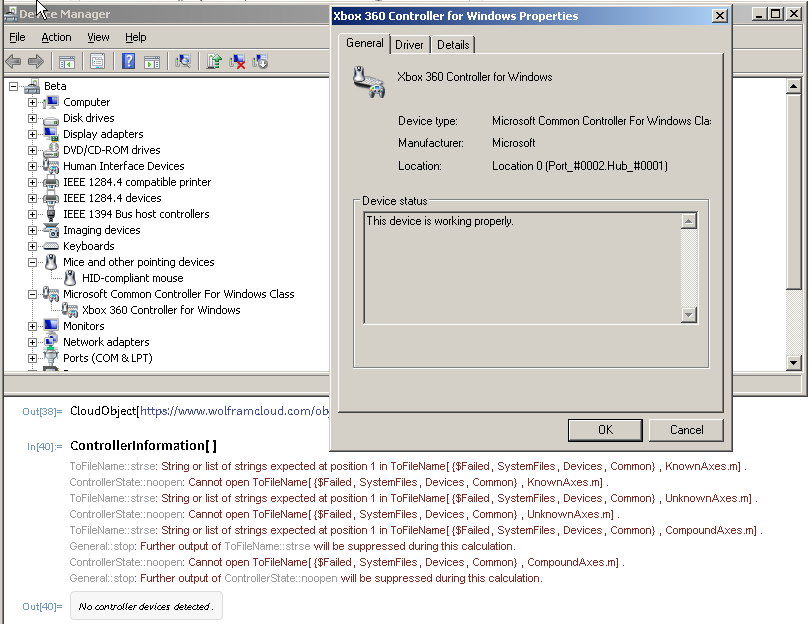Expand the Keyboards node
Screen dimensions: 812x624
tap(32, 246)
